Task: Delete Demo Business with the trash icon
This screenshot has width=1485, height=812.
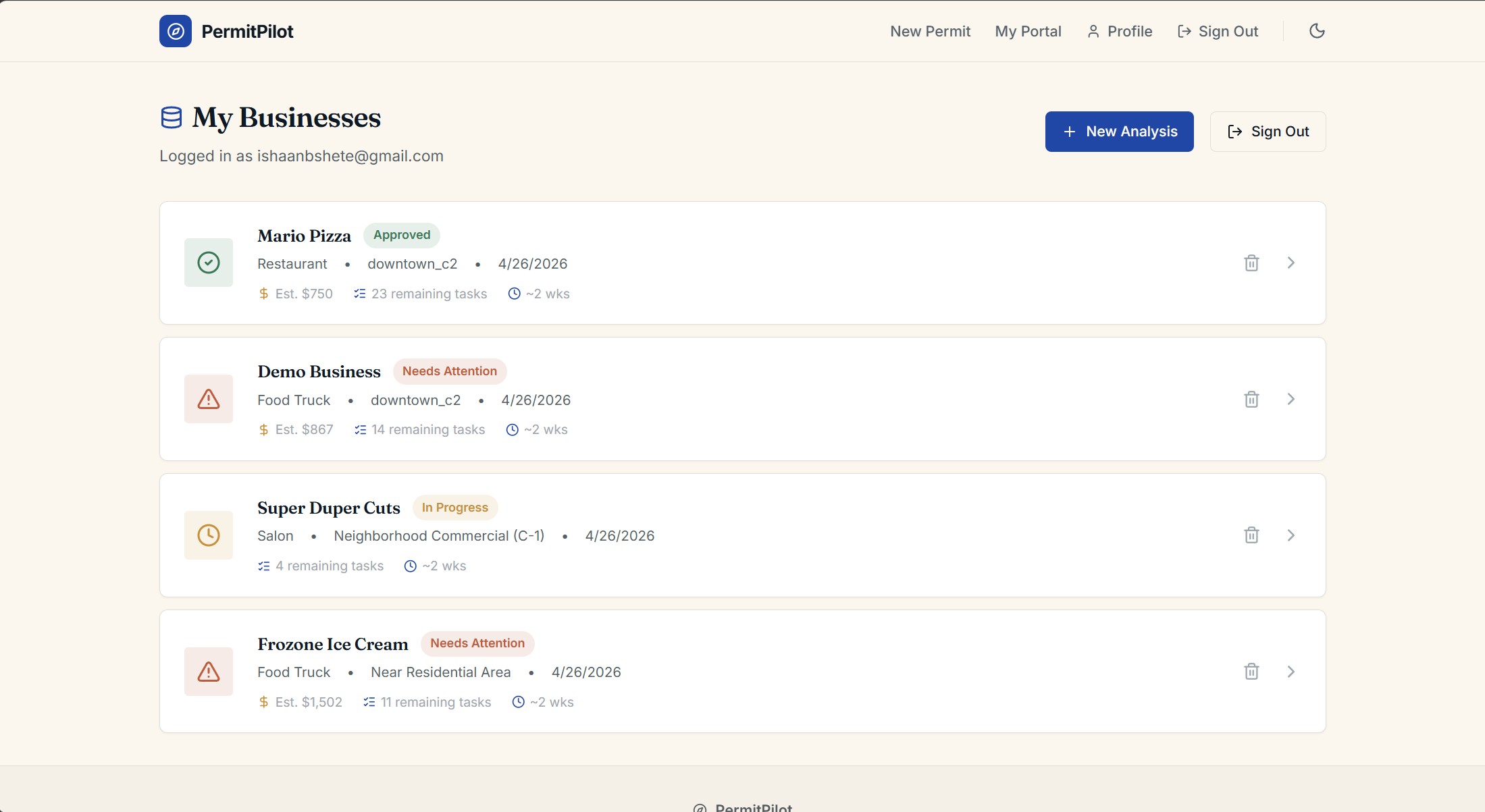Action: [1251, 400]
